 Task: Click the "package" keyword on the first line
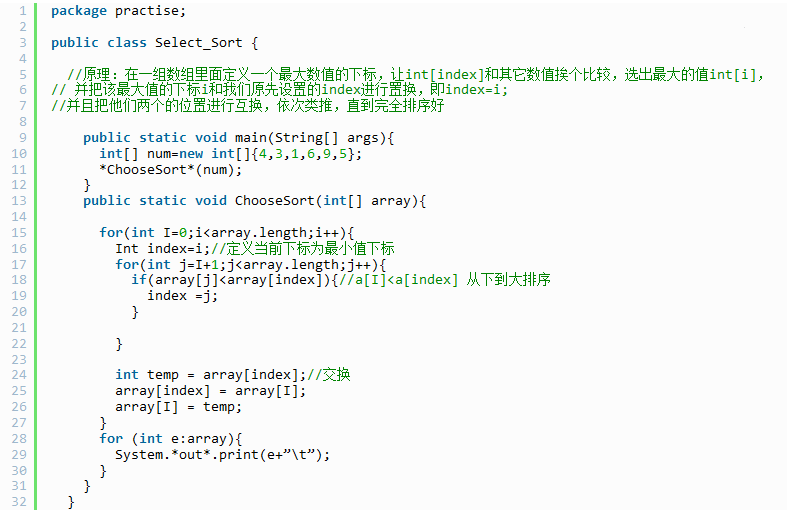(x=78, y=10)
